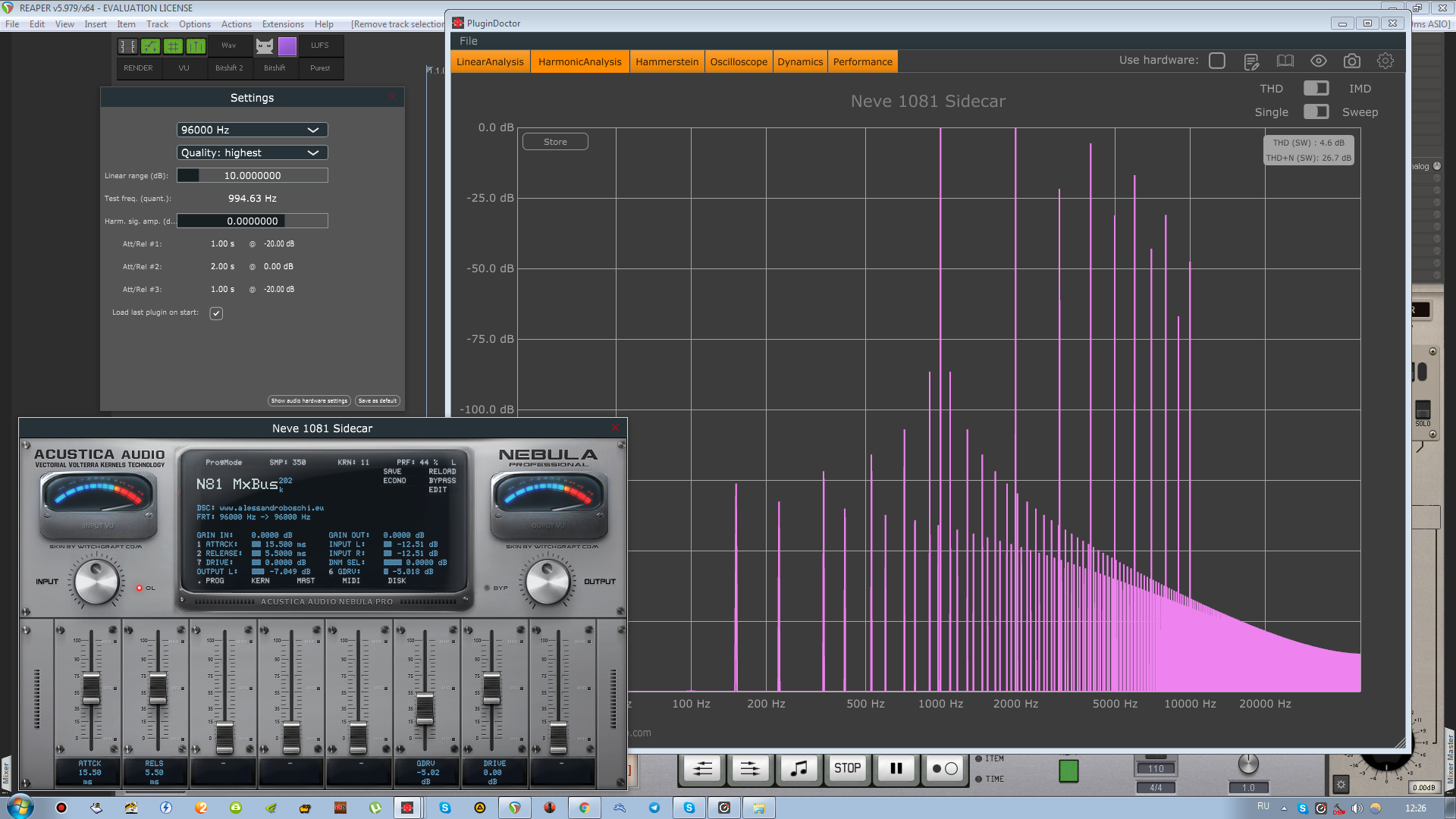Screen dimensions: 1456x819
Task: Click the Nebula INPUT knob
Action: tap(97, 582)
